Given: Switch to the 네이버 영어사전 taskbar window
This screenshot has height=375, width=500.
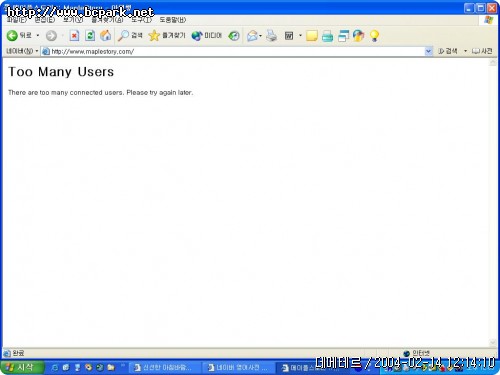Looking at the screenshot, I should pyautogui.click(x=238, y=368).
